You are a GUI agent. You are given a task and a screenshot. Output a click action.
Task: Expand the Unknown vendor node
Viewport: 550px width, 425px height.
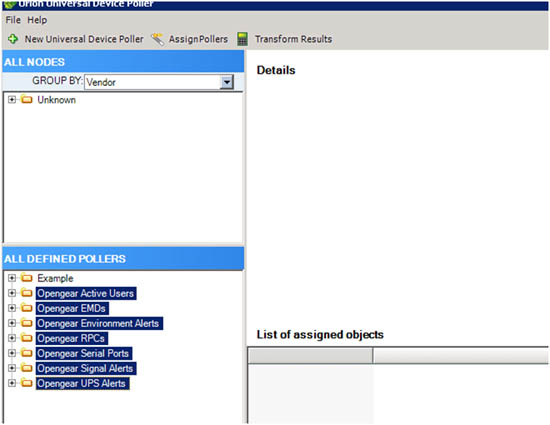pyautogui.click(x=12, y=100)
